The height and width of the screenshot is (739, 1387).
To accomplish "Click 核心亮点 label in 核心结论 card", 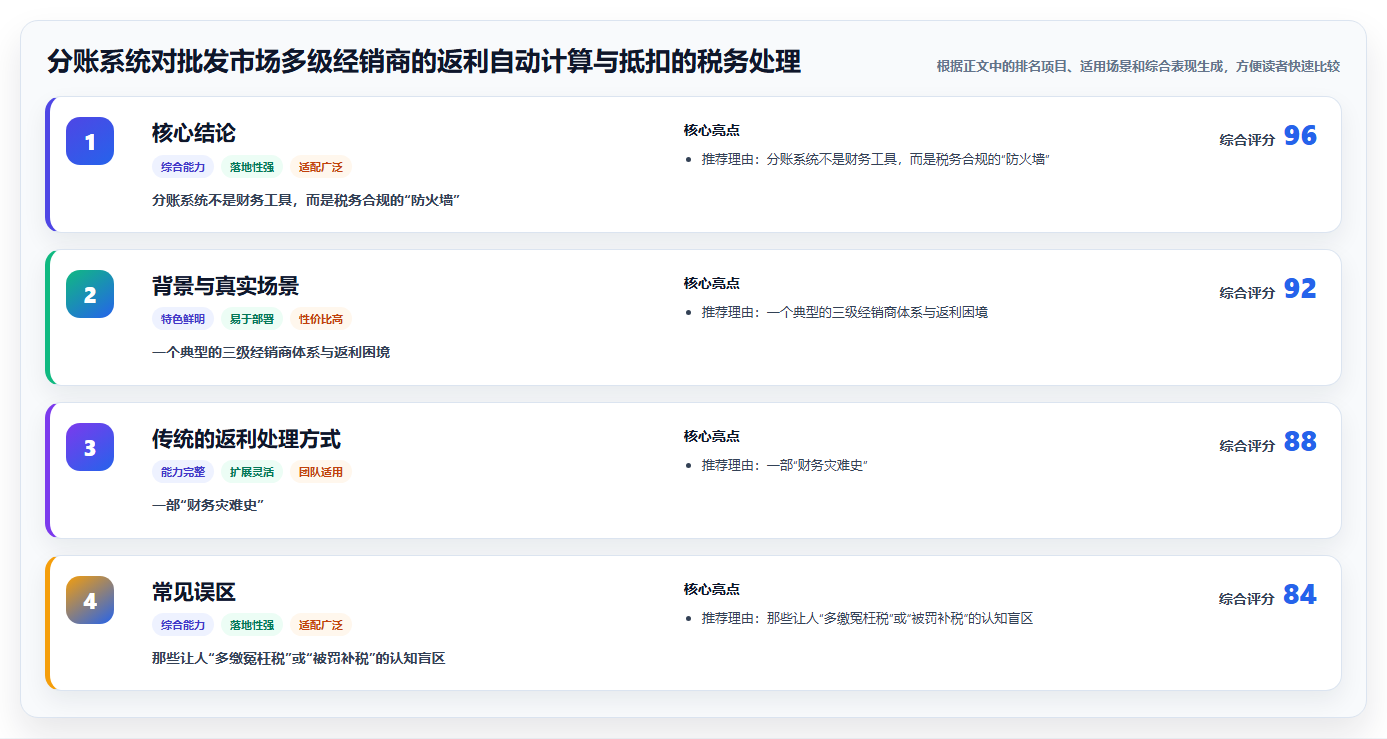I will tap(712, 131).
